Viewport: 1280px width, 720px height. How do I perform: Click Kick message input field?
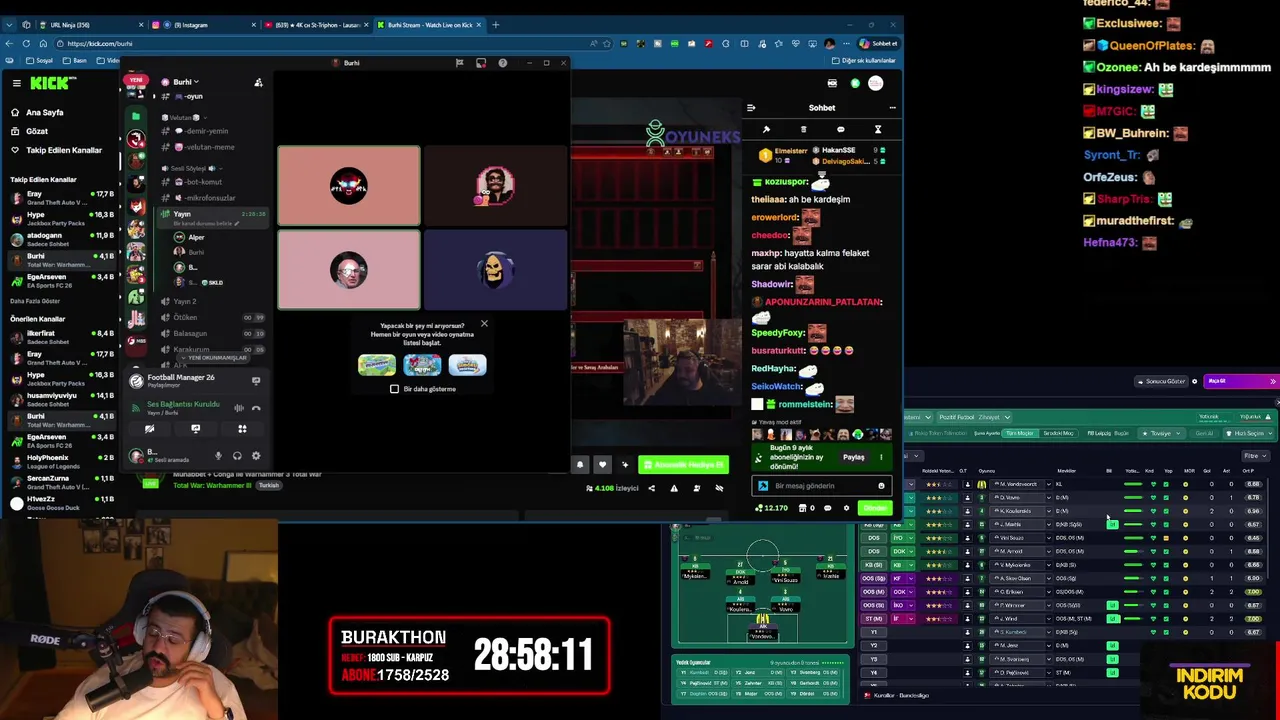821,486
